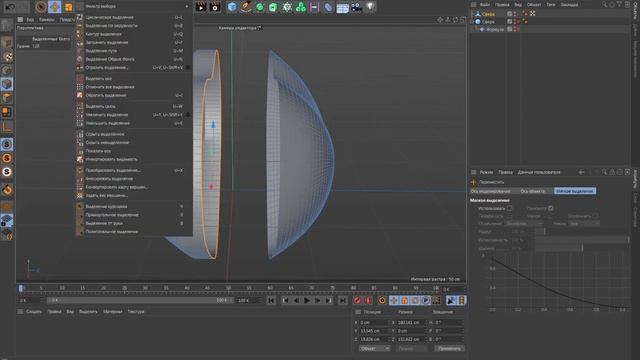Open the Режим dropdown in soft selection
The height and width of the screenshot is (360, 640).
tap(585, 224)
